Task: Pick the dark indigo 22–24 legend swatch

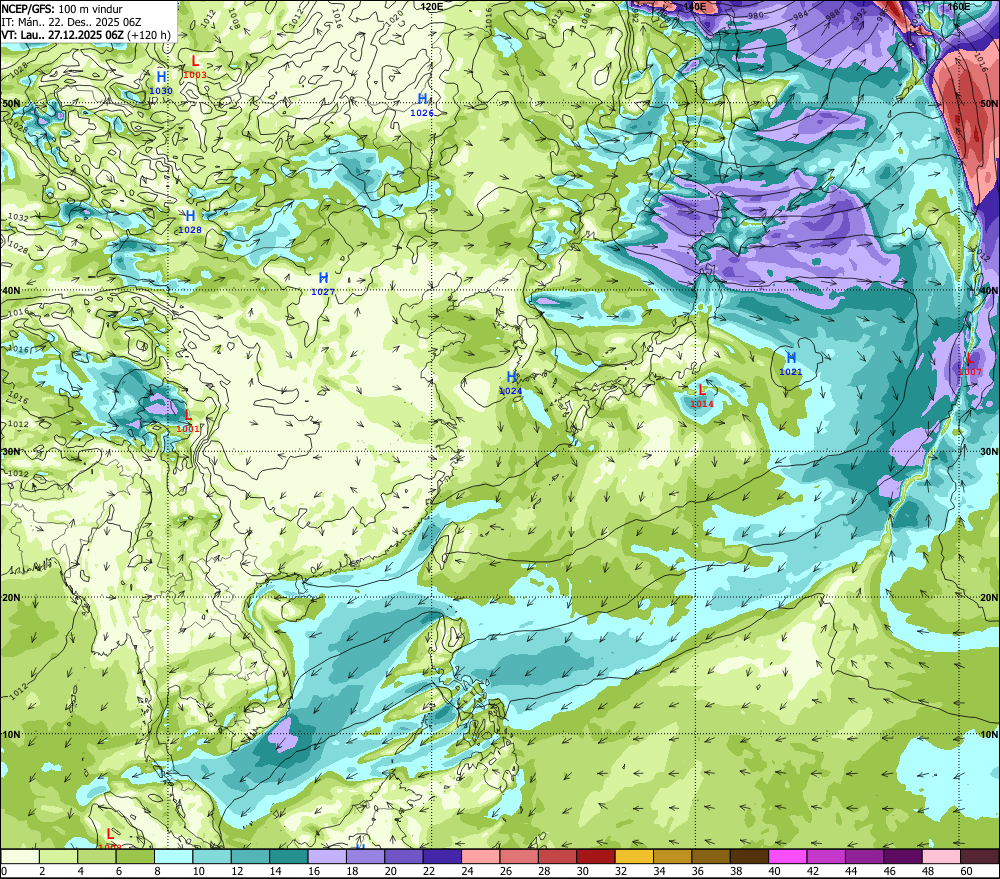Action: coord(442,857)
